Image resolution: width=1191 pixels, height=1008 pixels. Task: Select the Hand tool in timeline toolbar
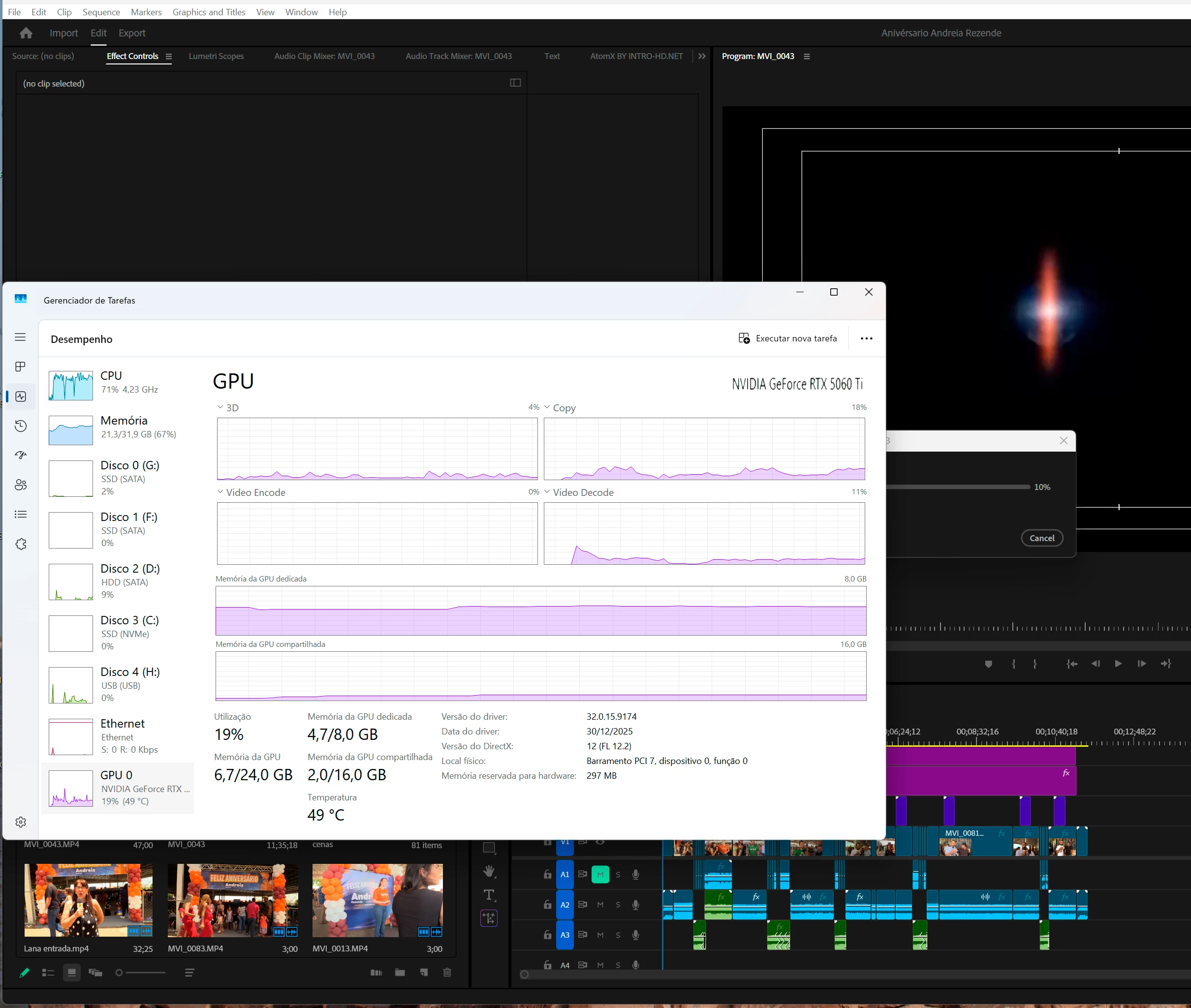[489, 871]
